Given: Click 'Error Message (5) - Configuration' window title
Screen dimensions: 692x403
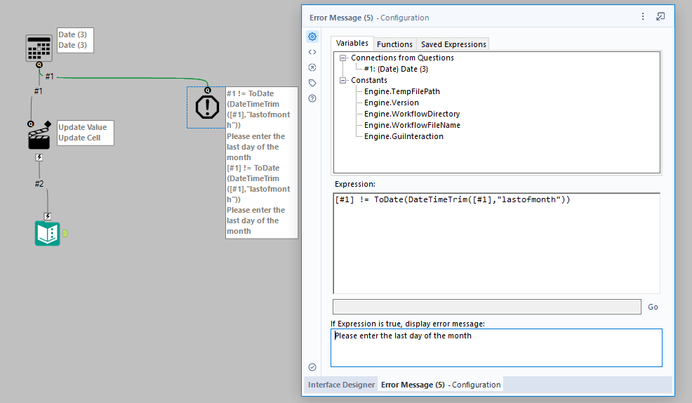Looking at the screenshot, I should pyautogui.click(x=369, y=18).
